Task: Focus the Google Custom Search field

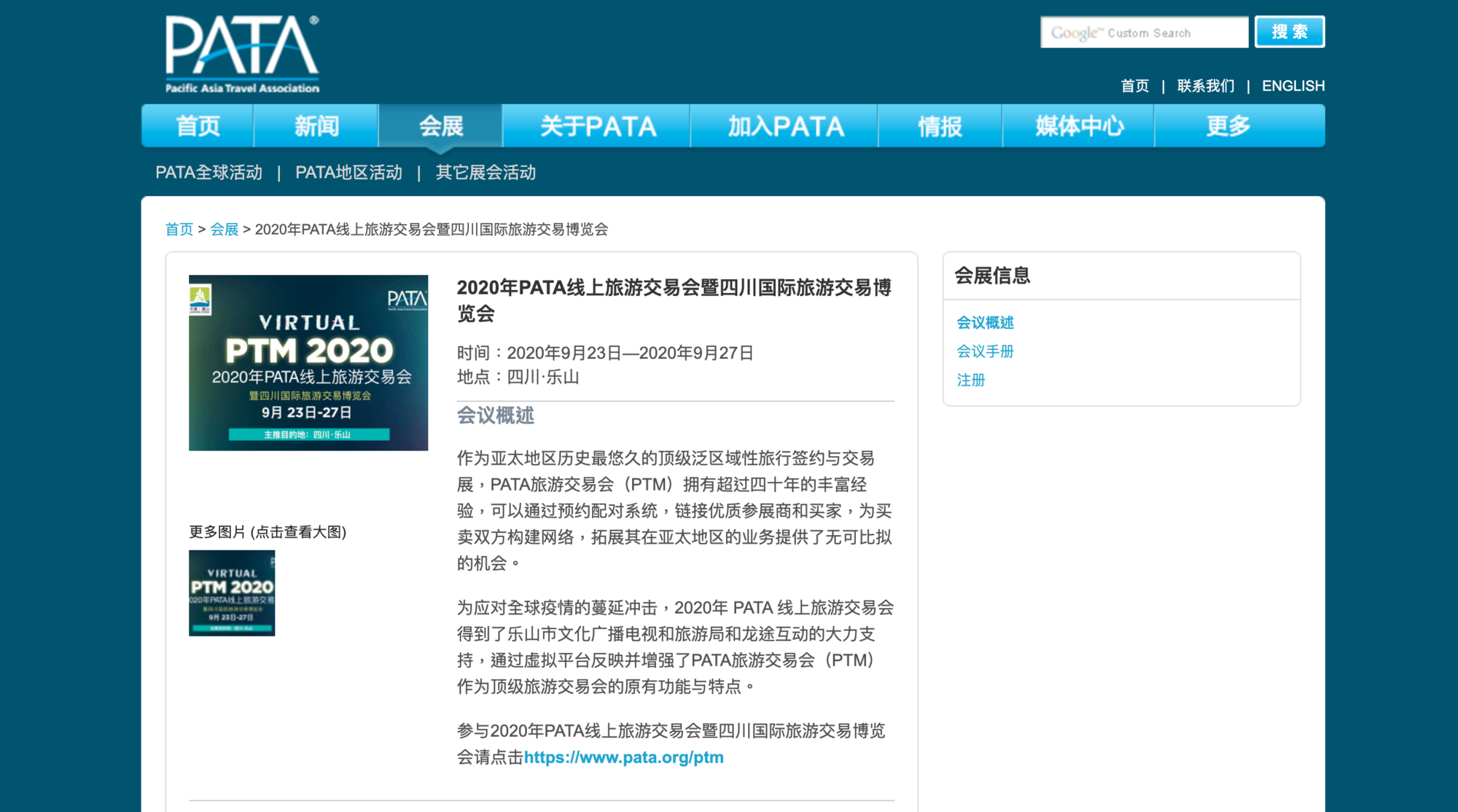Action: click(1144, 32)
